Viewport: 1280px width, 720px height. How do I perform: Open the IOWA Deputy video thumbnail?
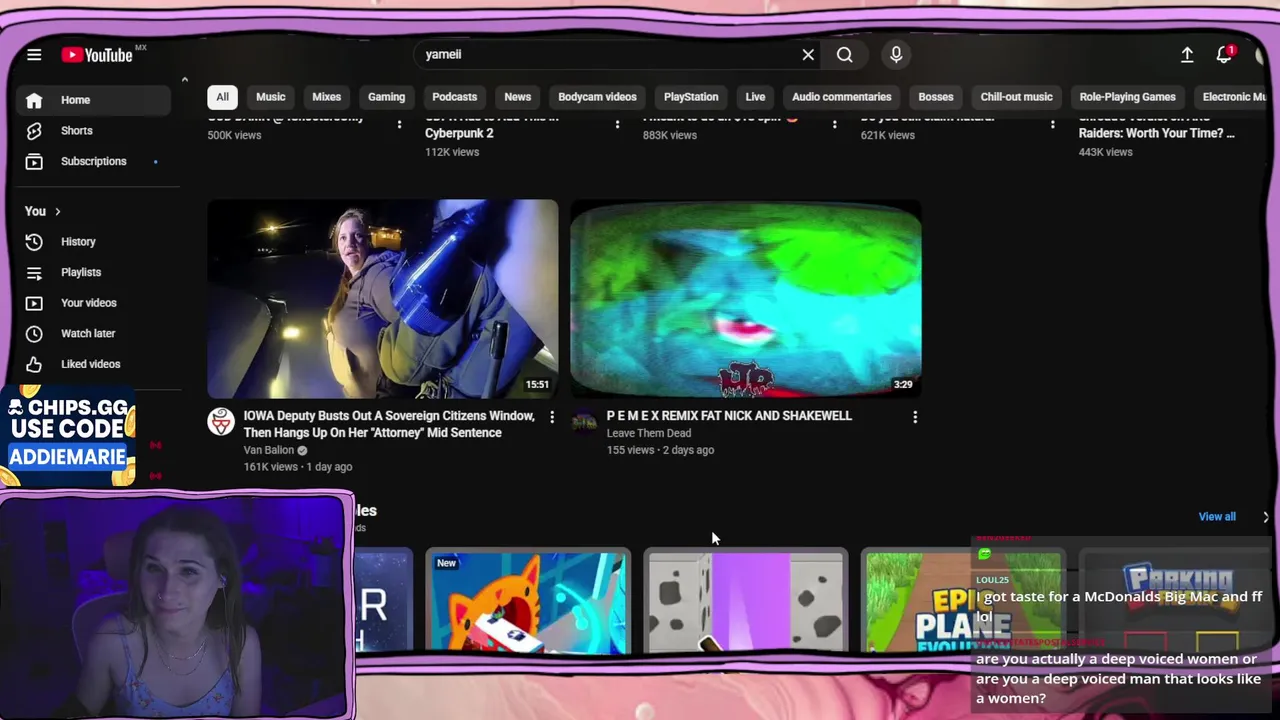pyautogui.click(x=383, y=298)
